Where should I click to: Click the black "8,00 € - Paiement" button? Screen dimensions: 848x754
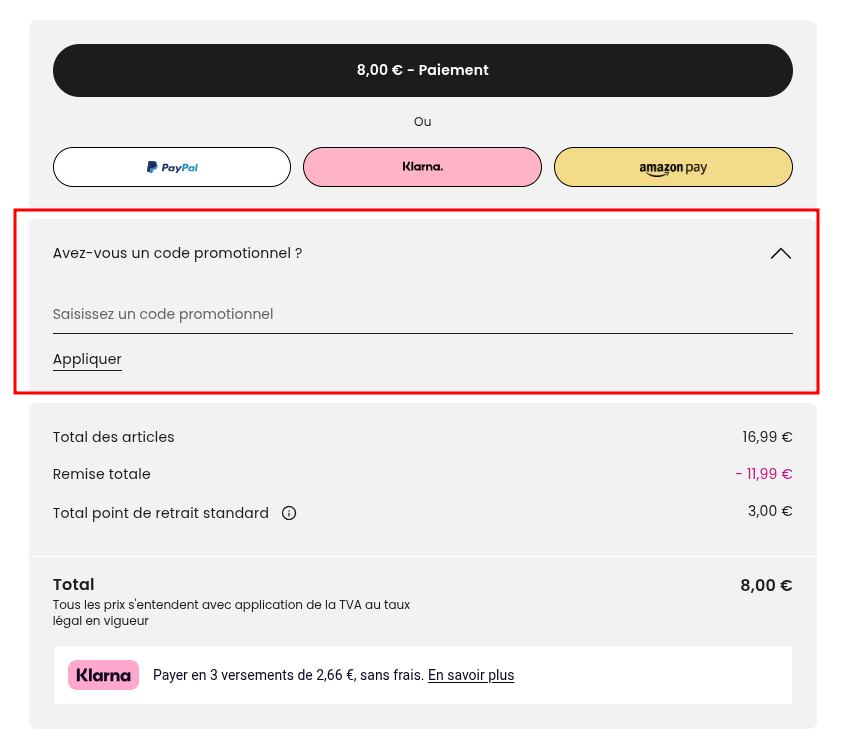tap(422, 70)
